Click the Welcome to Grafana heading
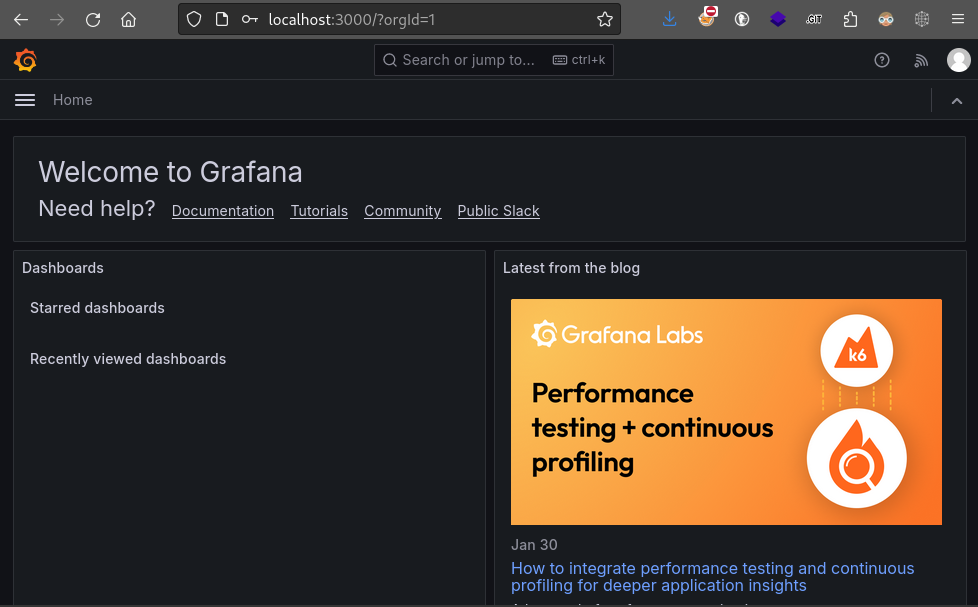The width and height of the screenshot is (978, 607). [170, 172]
